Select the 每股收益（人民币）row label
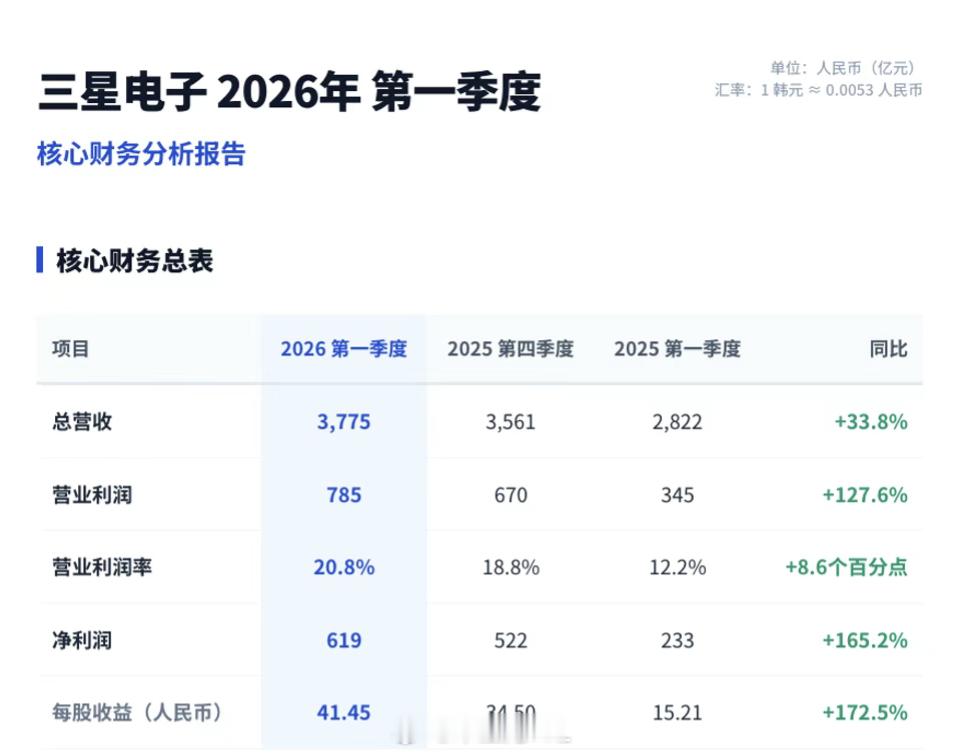The image size is (966, 754). pos(137,713)
